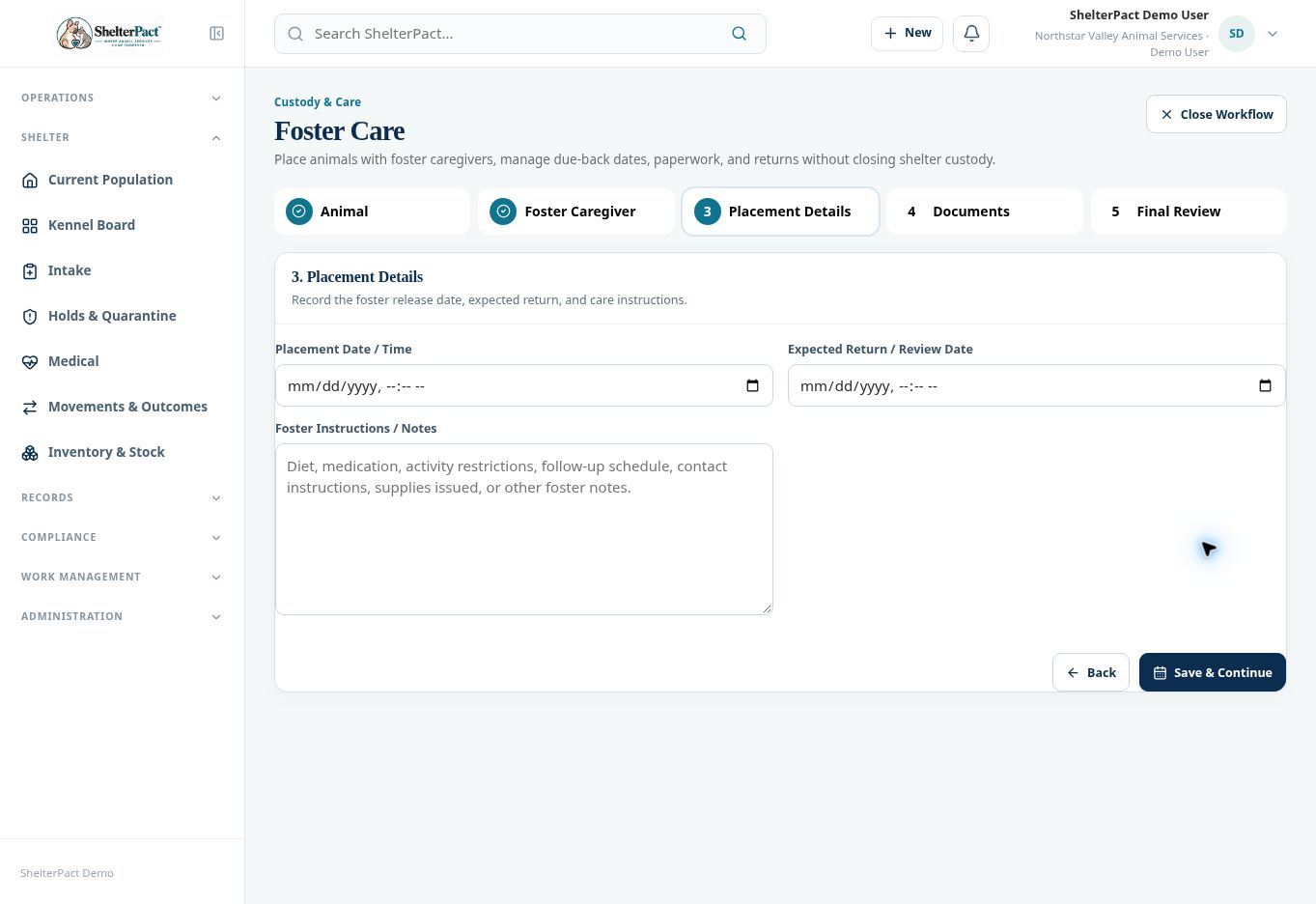Click the New button
Viewport: 1316px width, 904px height.
pos(907,33)
